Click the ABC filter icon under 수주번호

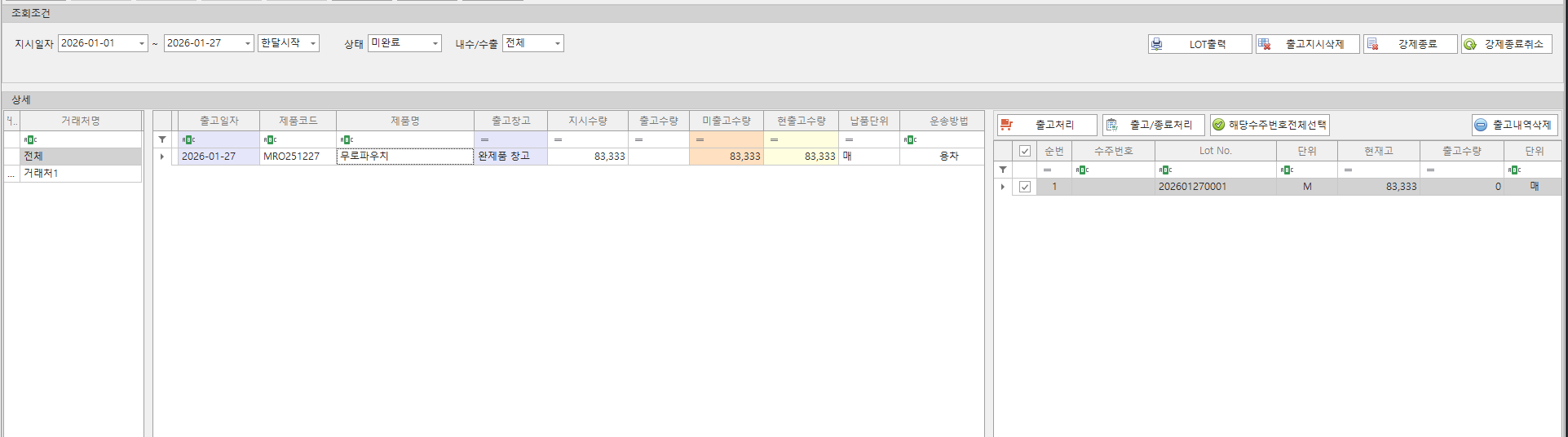pos(1082,170)
